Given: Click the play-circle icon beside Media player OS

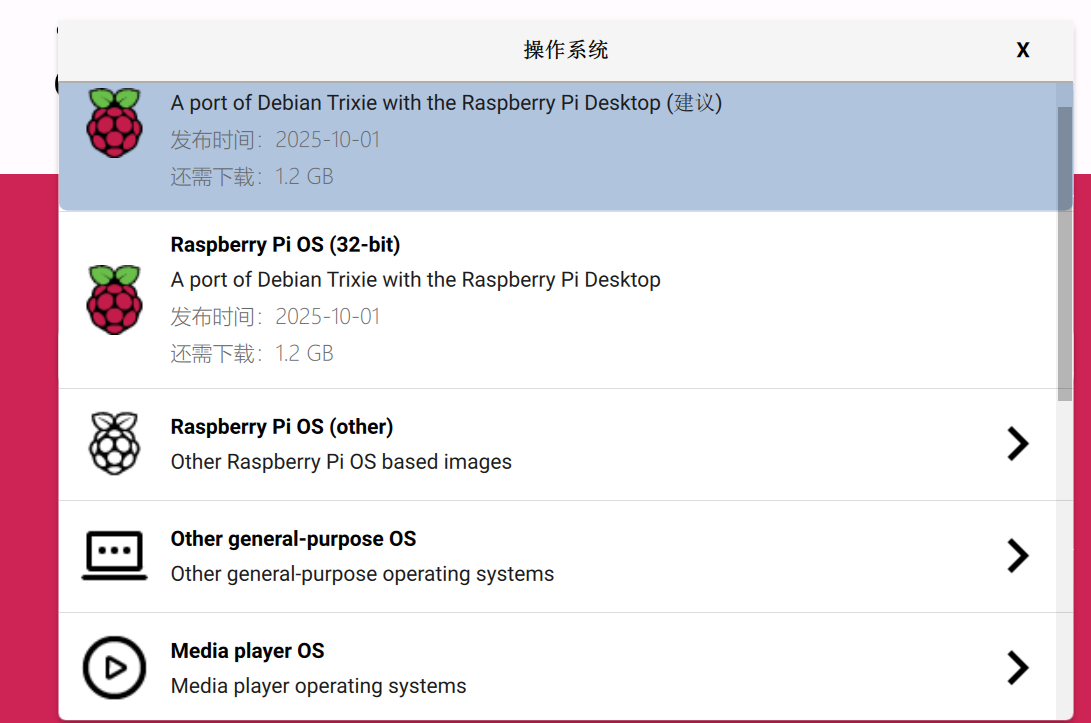Looking at the screenshot, I should 114,668.
